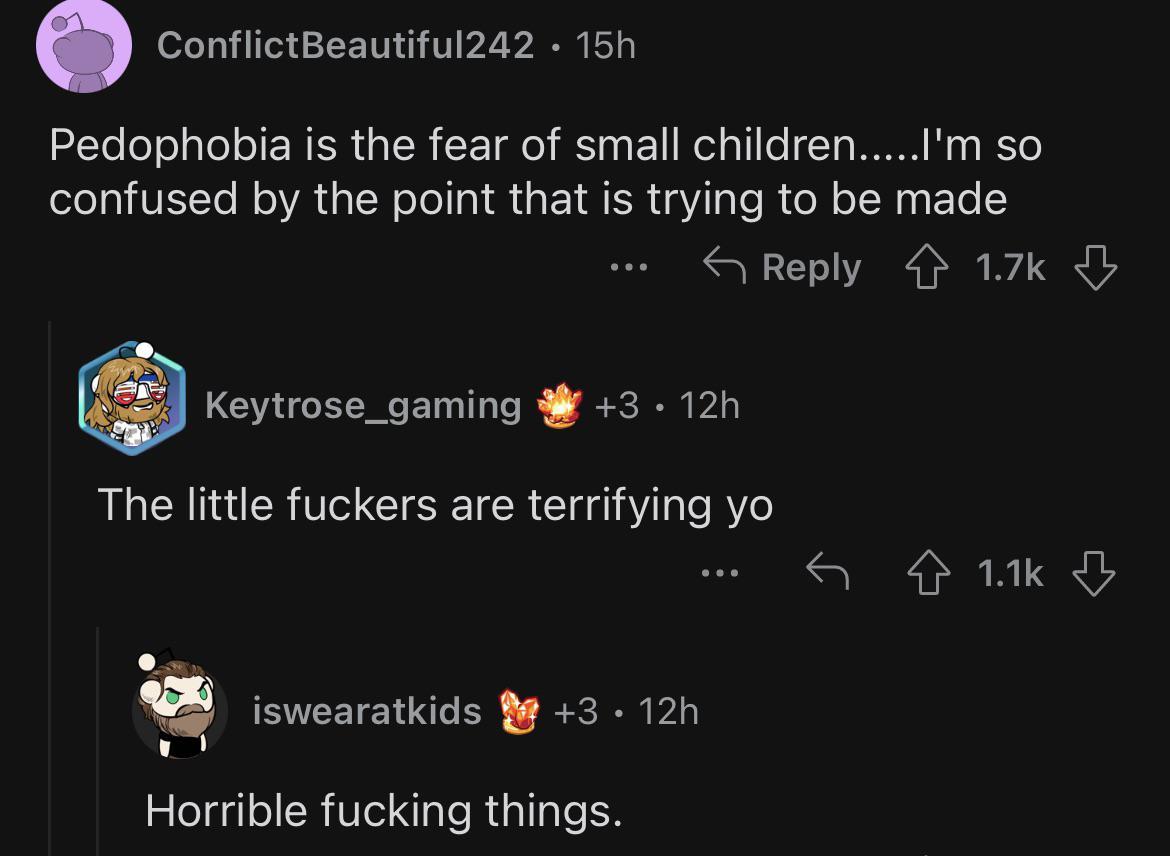The width and height of the screenshot is (1170, 856).
Task: Upvote ConflictBeautiful242's comment
Action: (x=930, y=266)
